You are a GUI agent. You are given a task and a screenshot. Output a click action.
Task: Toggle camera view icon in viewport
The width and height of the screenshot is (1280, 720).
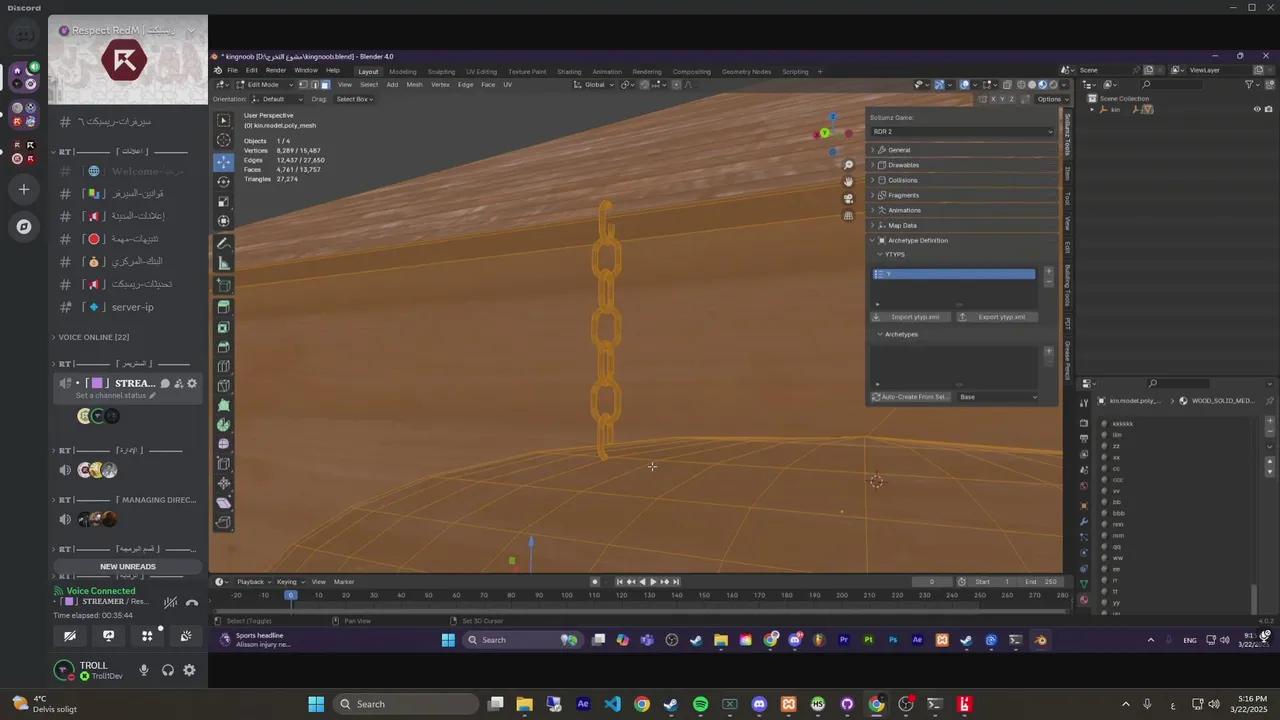pyautogui.click(x=848, y=198)
